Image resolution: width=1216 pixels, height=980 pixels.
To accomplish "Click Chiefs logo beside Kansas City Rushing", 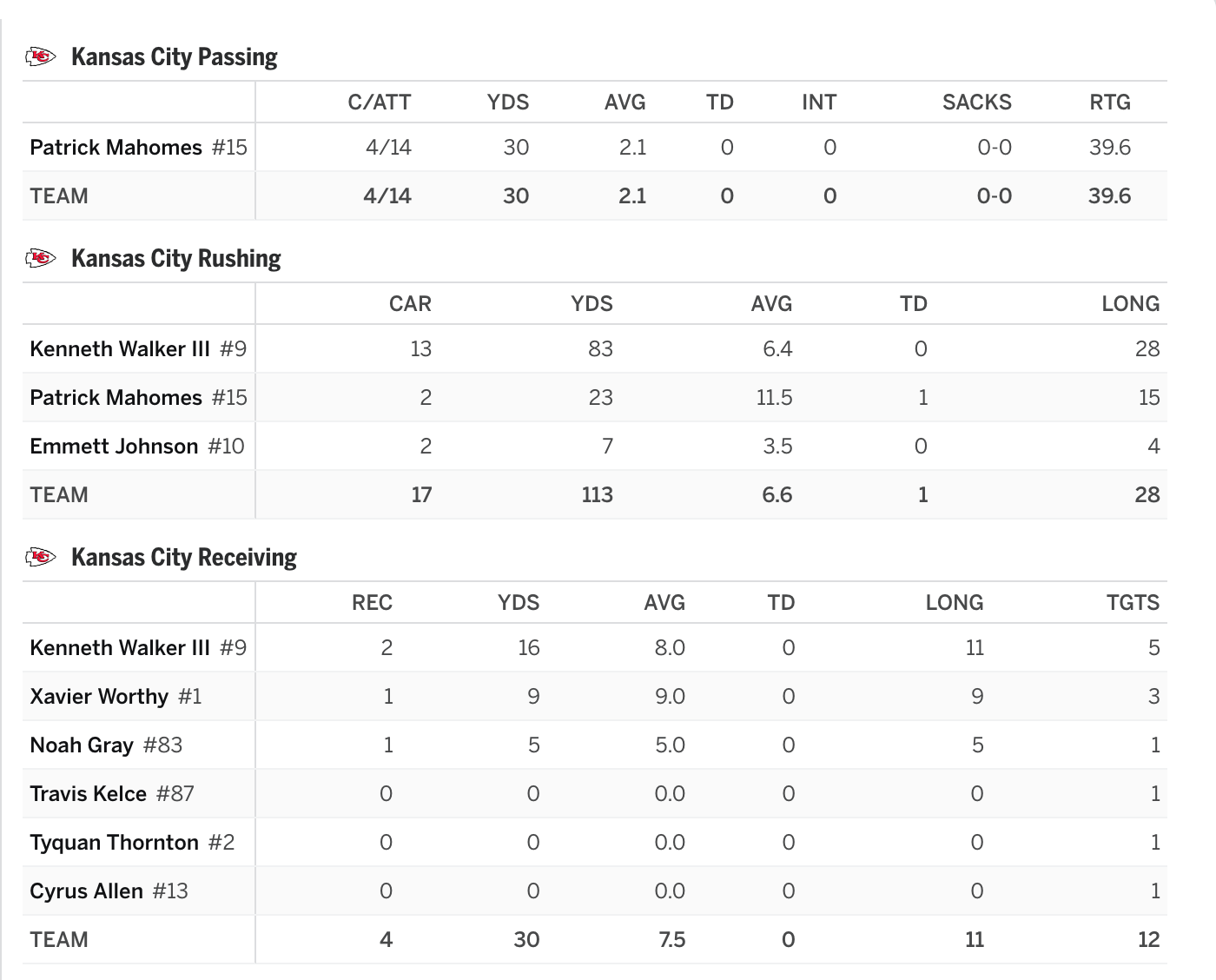I will (x=40, y=259).
